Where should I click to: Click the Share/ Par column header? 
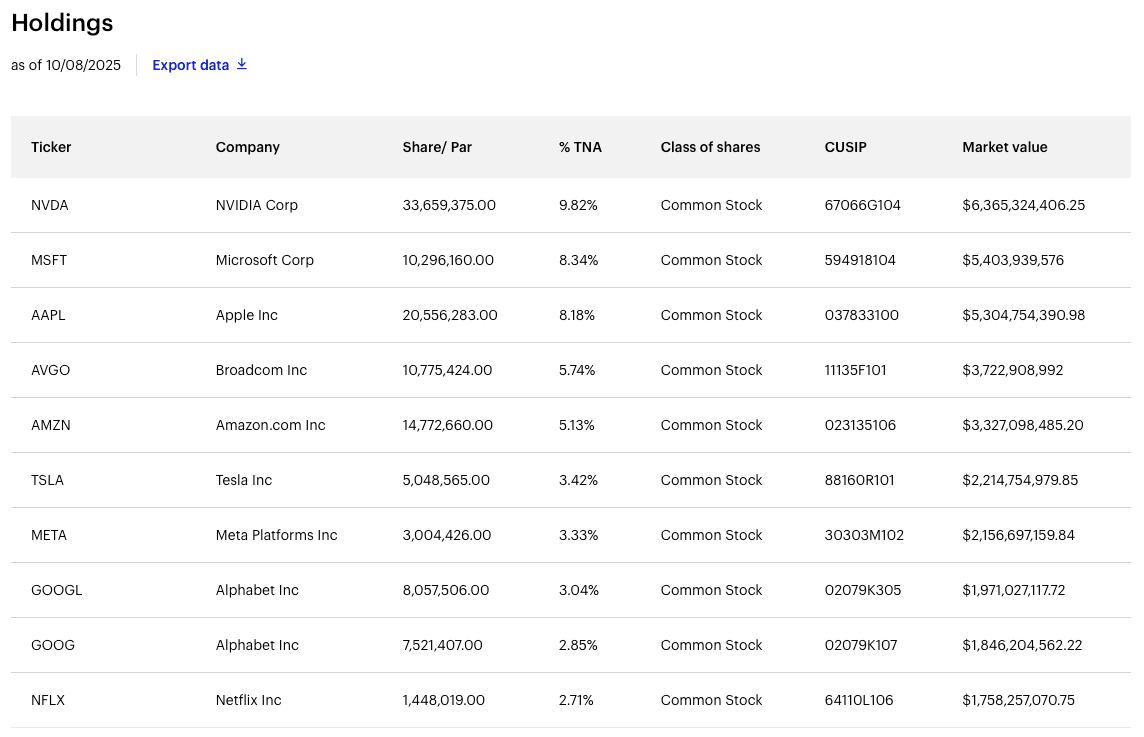coord(437,147)
